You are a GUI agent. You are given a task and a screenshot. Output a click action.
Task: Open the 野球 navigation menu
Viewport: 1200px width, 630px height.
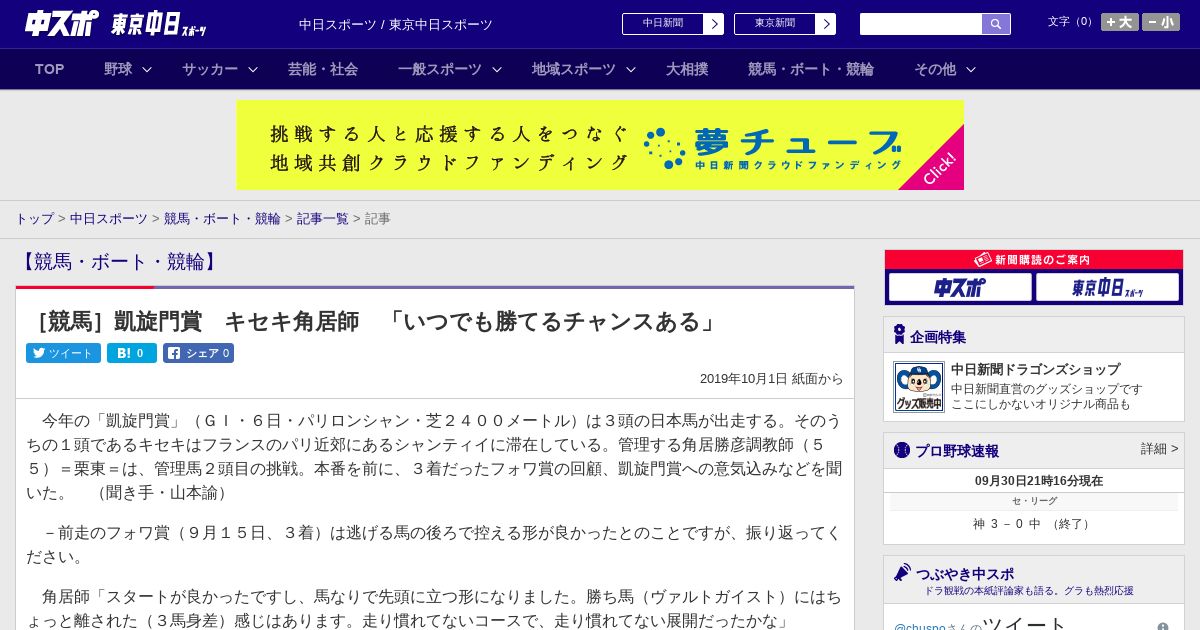[118, 69]
